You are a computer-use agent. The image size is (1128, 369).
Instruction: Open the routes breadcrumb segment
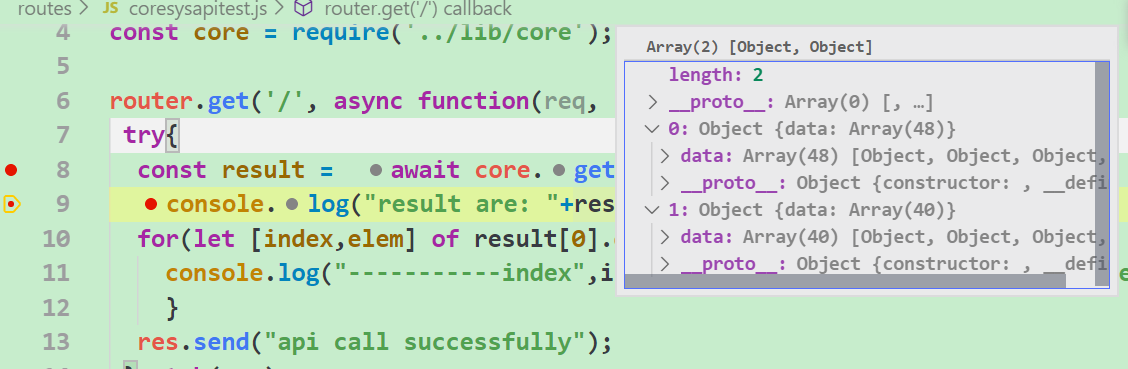45,9
